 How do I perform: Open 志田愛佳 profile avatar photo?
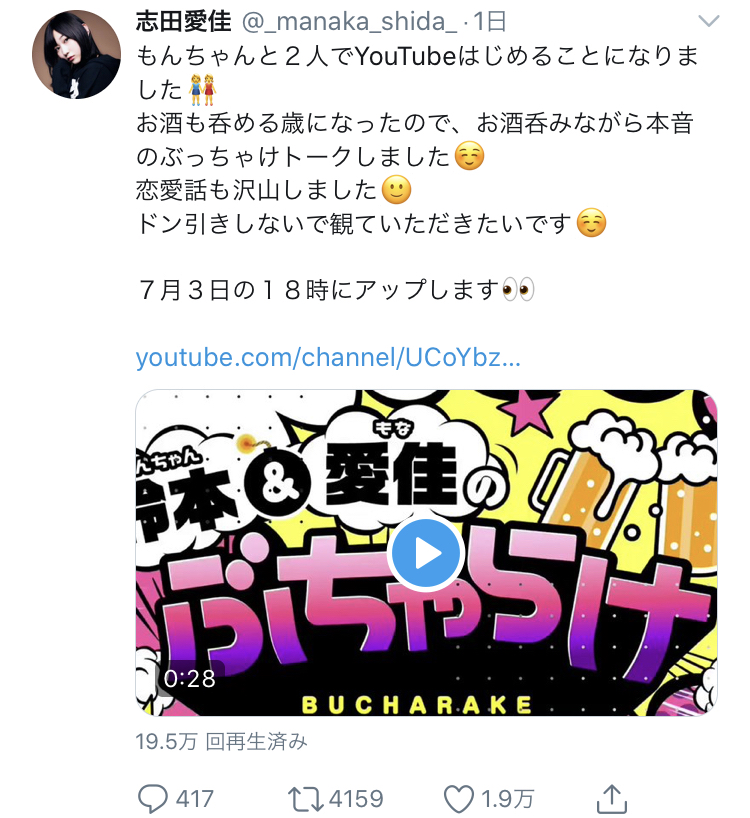tap(76, 54)
